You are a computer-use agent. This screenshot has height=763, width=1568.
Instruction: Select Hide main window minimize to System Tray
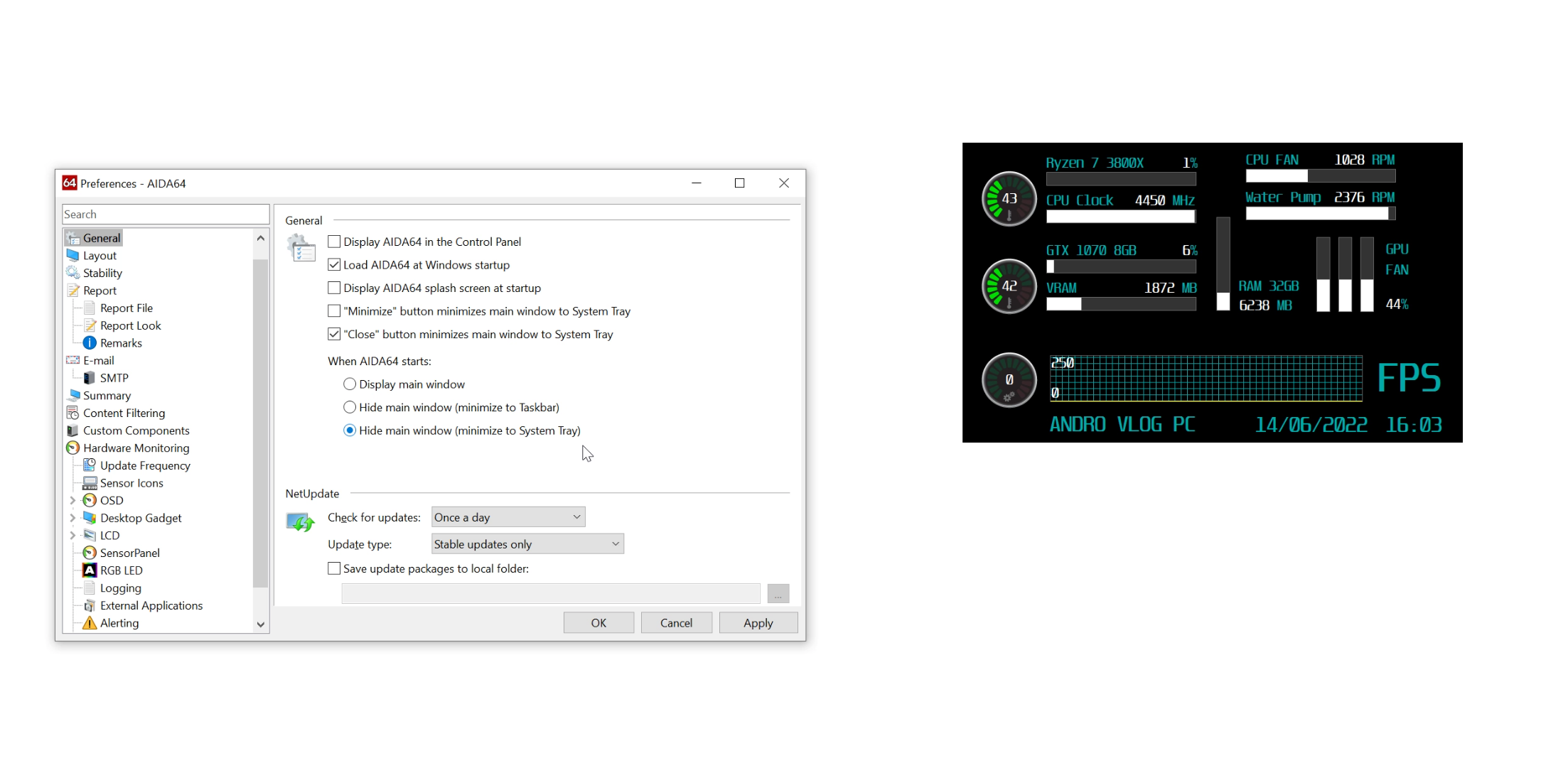pyautogui.click(x=350, y=431)
